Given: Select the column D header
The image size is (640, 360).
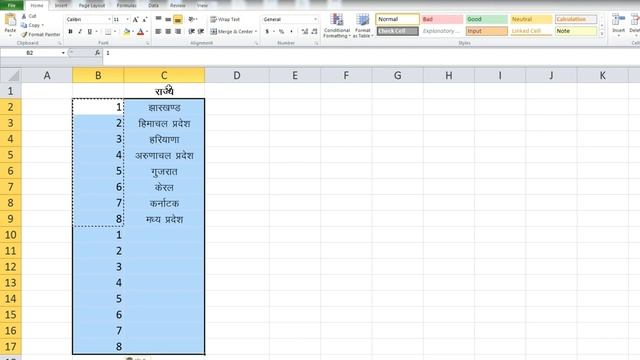Looking at the screenshot, I should pos(237,76).
